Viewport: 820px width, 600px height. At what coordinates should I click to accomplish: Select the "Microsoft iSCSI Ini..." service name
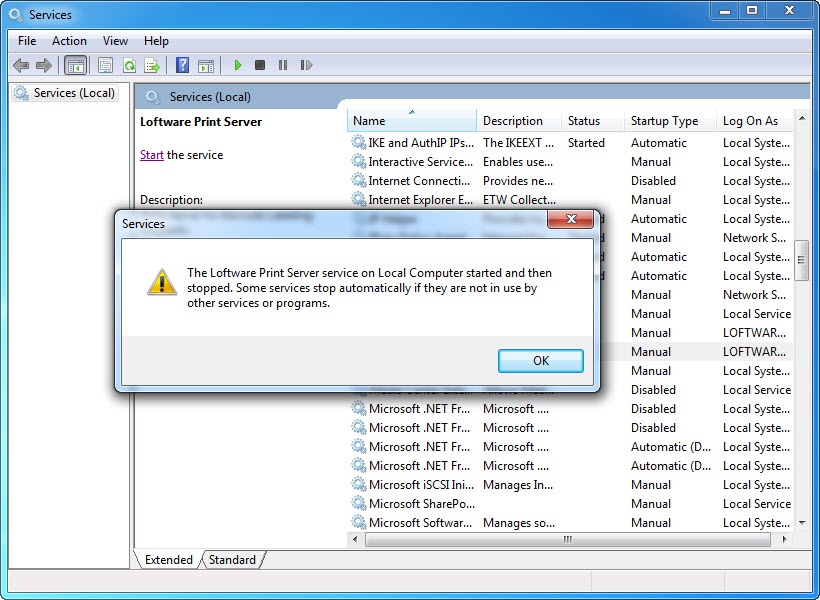click(422, 485)
